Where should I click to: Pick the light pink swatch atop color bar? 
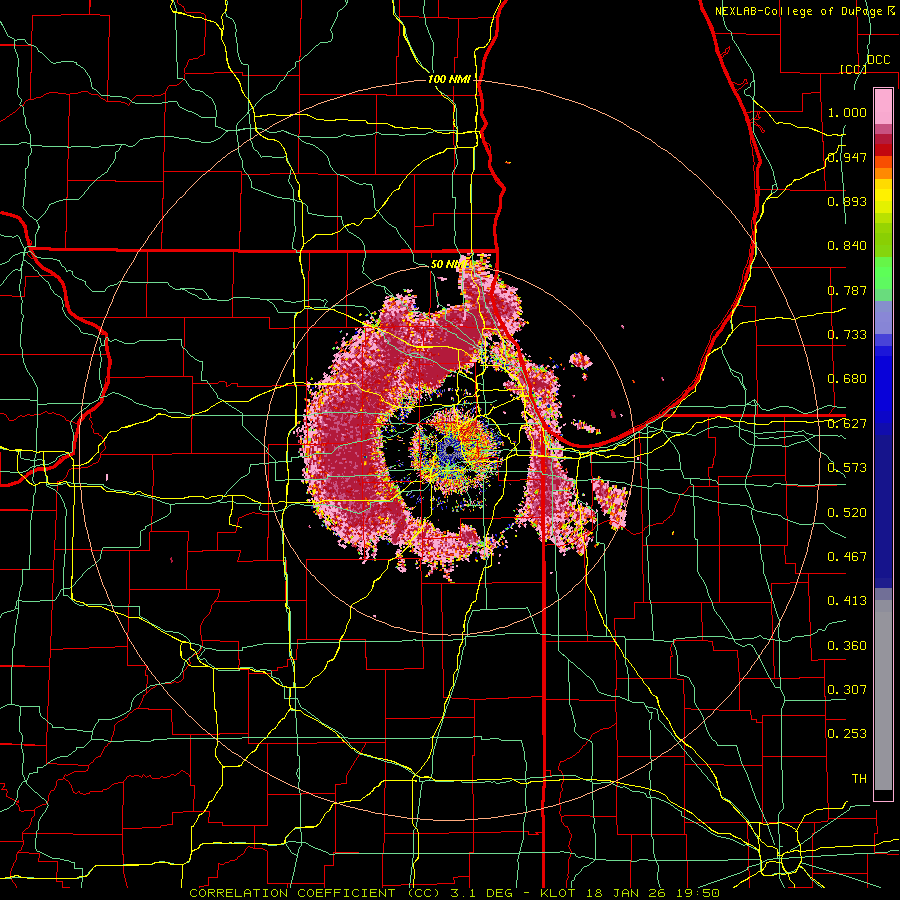click(x=883, y=106)
